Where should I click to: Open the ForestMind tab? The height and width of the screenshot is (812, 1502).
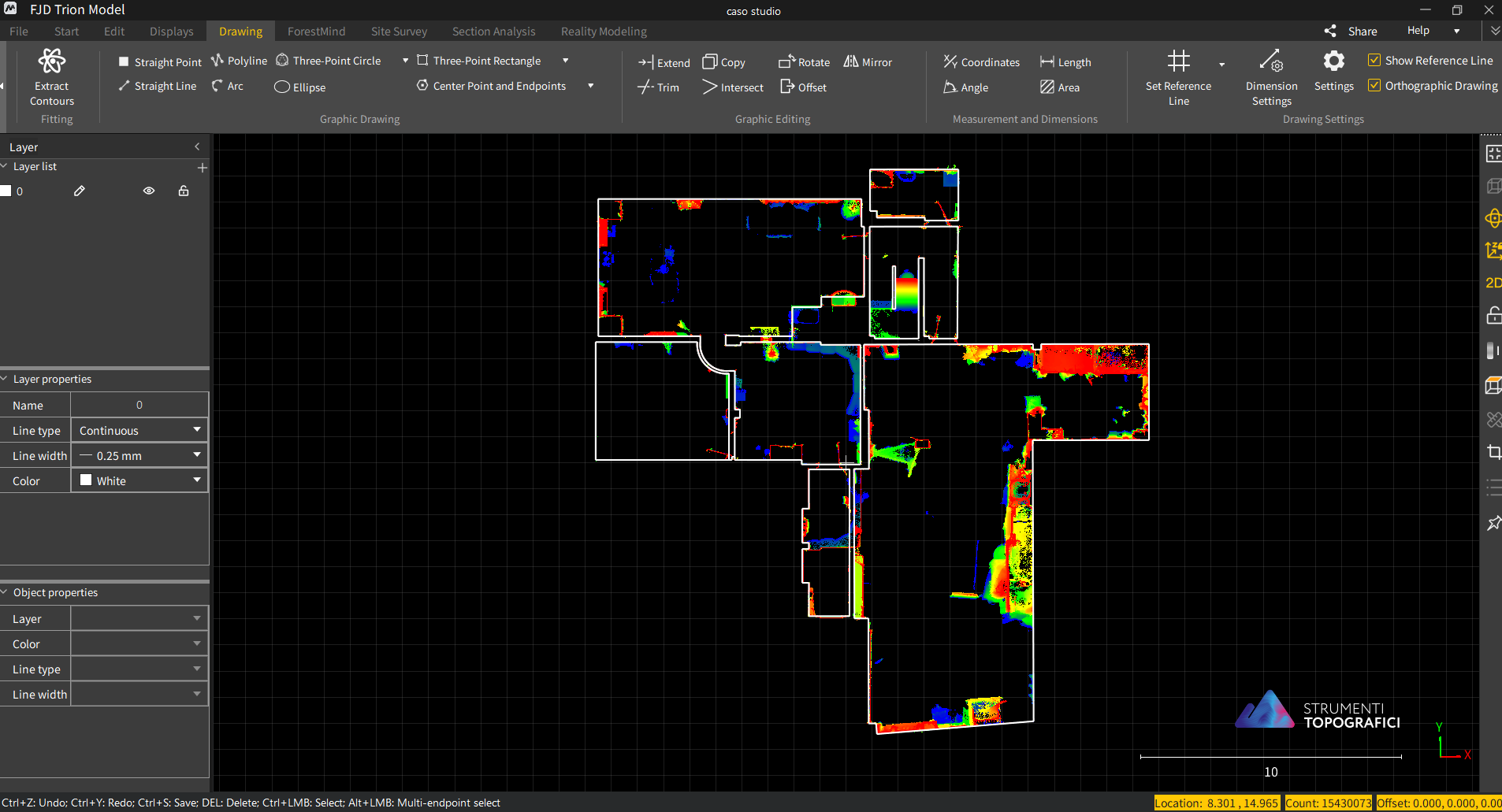click(316, 32)
